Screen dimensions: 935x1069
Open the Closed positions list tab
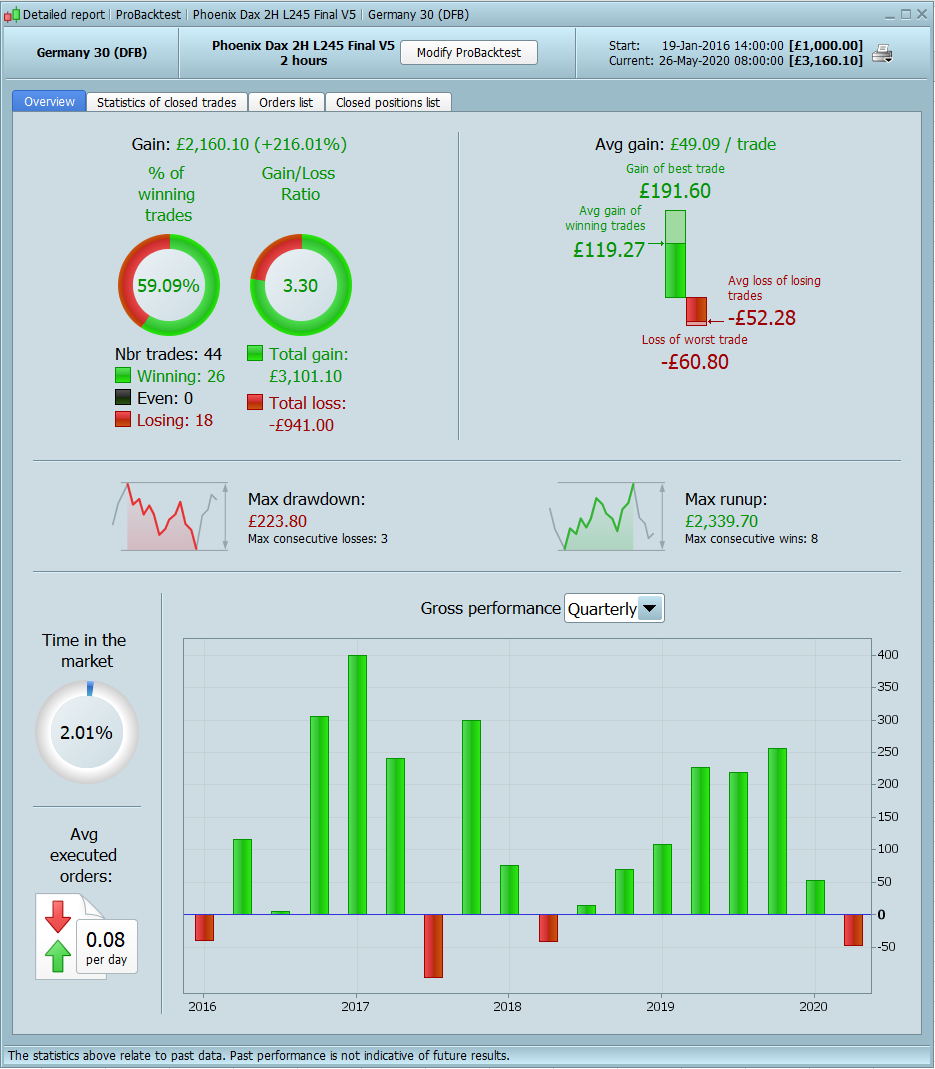point(388,102)
